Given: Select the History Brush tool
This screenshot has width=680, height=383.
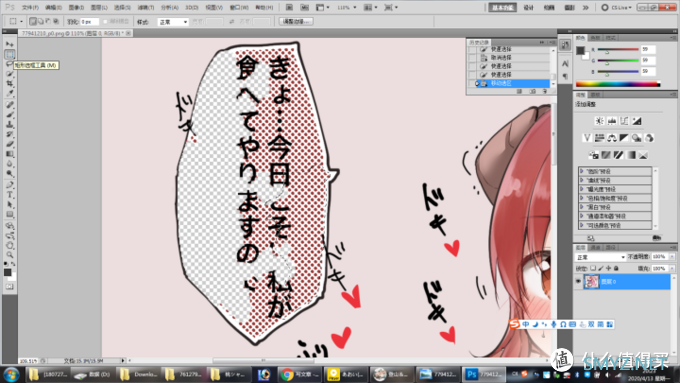Looking at the screenshot, I should 10,134.
